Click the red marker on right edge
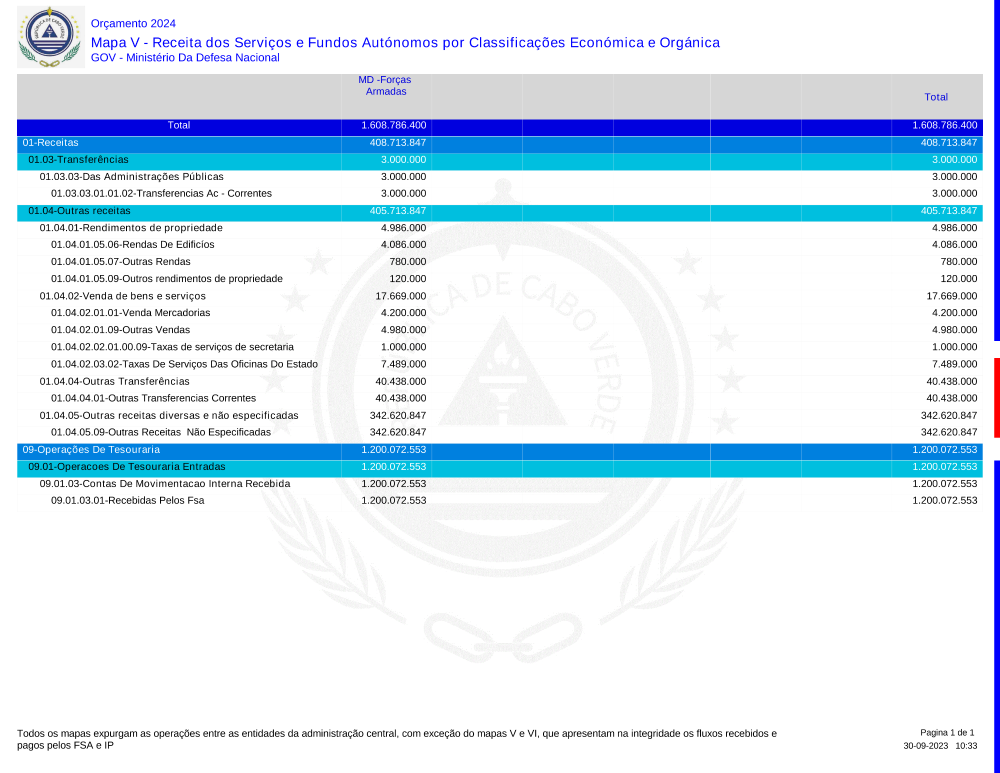1000x773 pixels. pos(996,397)
